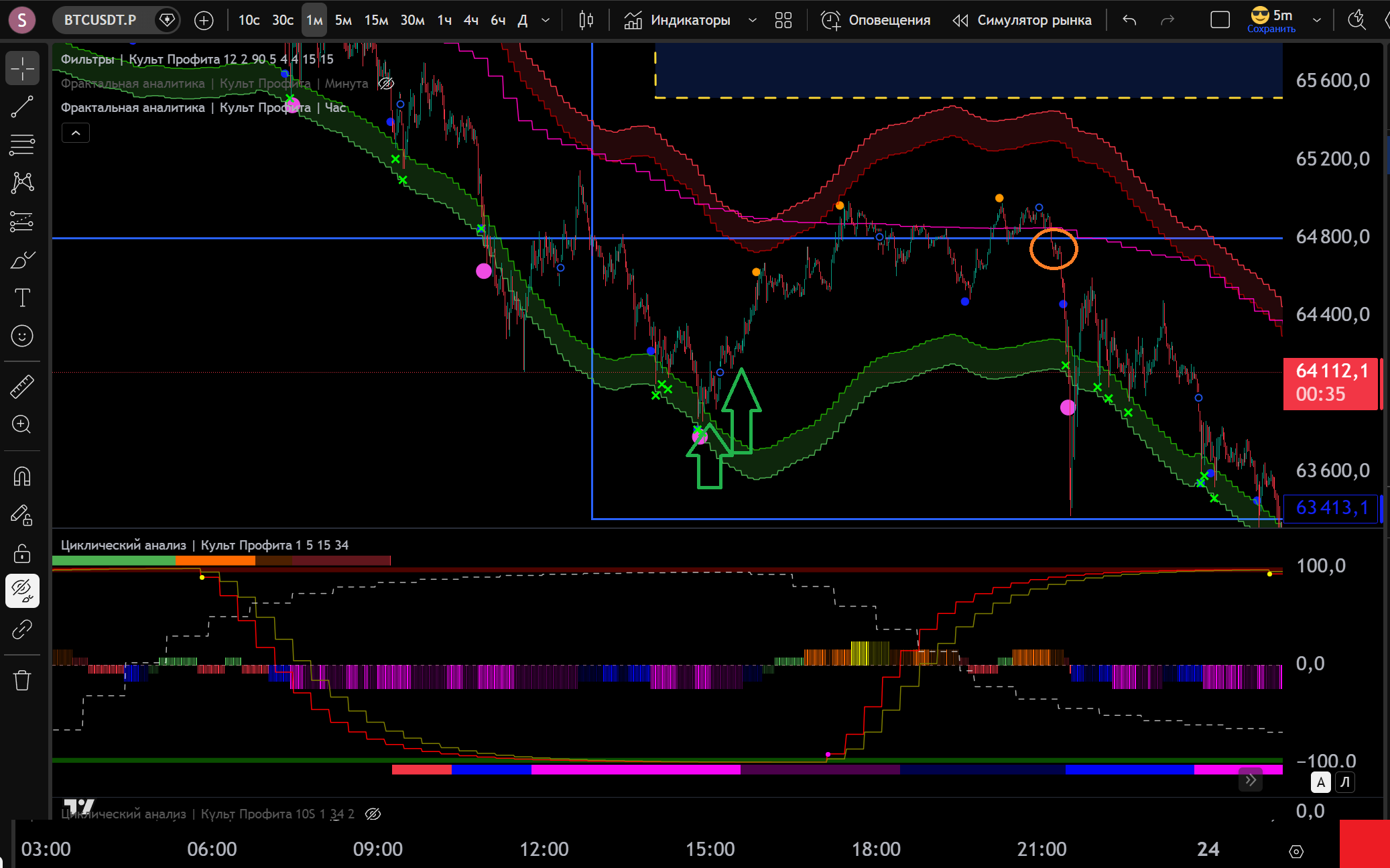Click the trash remove drawings icon

(x=22, y=680)
